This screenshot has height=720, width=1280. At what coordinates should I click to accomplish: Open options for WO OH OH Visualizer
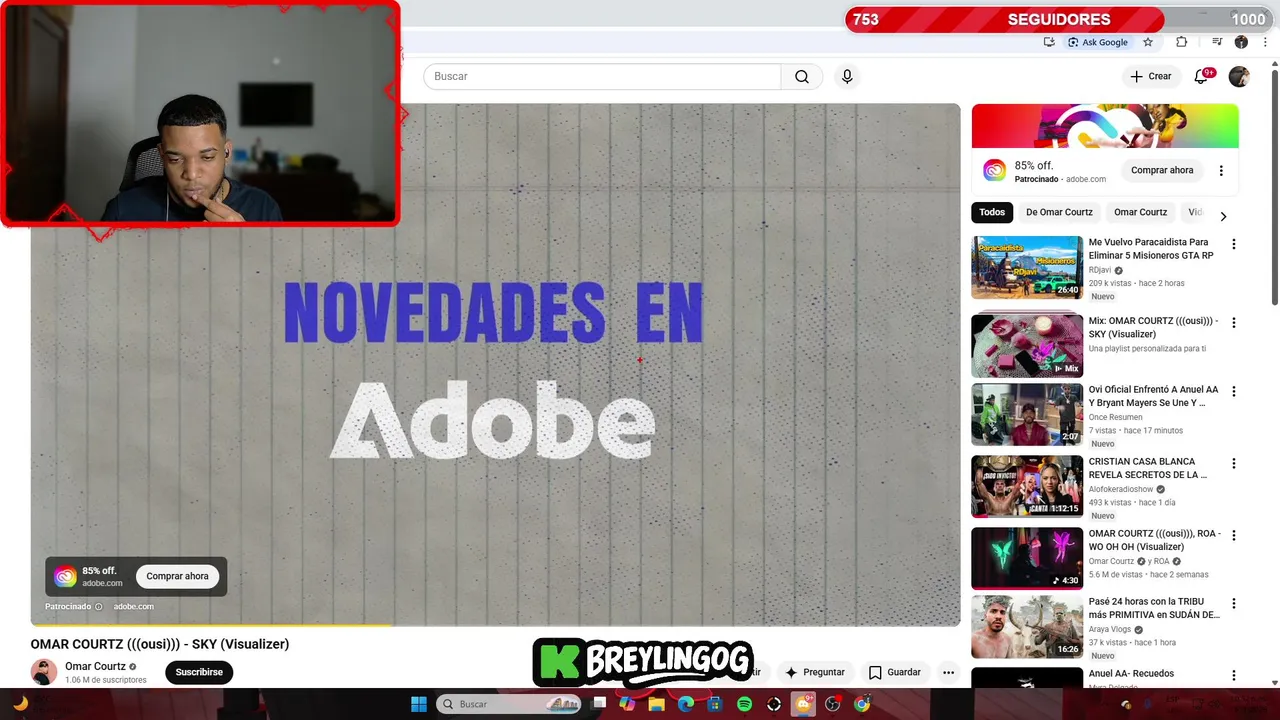pos(1234,536)
